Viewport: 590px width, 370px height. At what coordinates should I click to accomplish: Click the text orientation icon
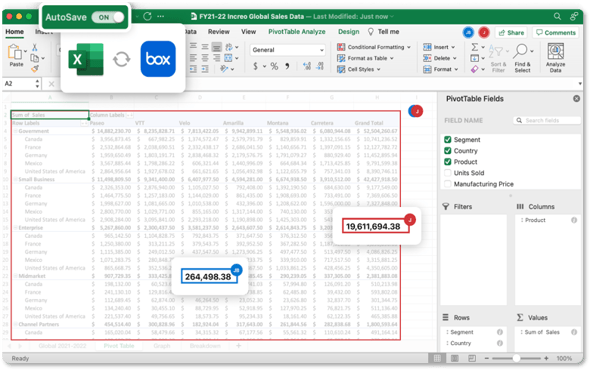click(x=225, y=69)
